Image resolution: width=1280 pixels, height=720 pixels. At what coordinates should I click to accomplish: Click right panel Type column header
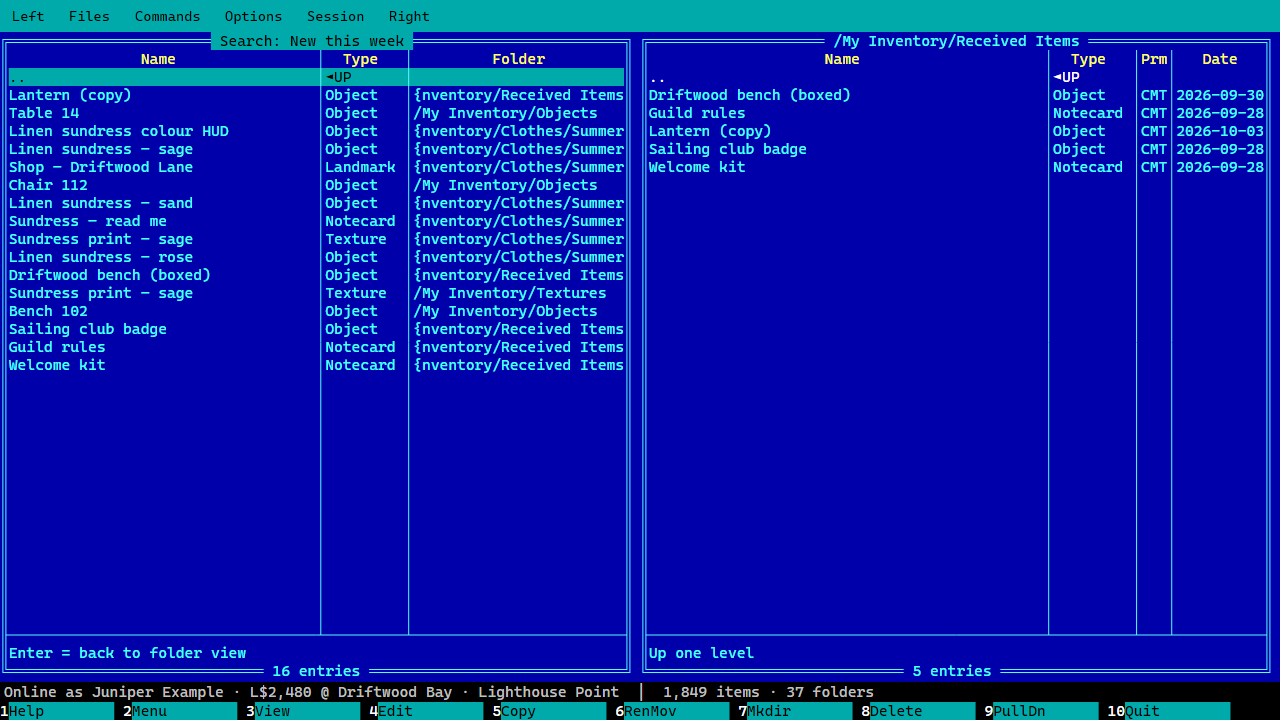(1088, 59)
